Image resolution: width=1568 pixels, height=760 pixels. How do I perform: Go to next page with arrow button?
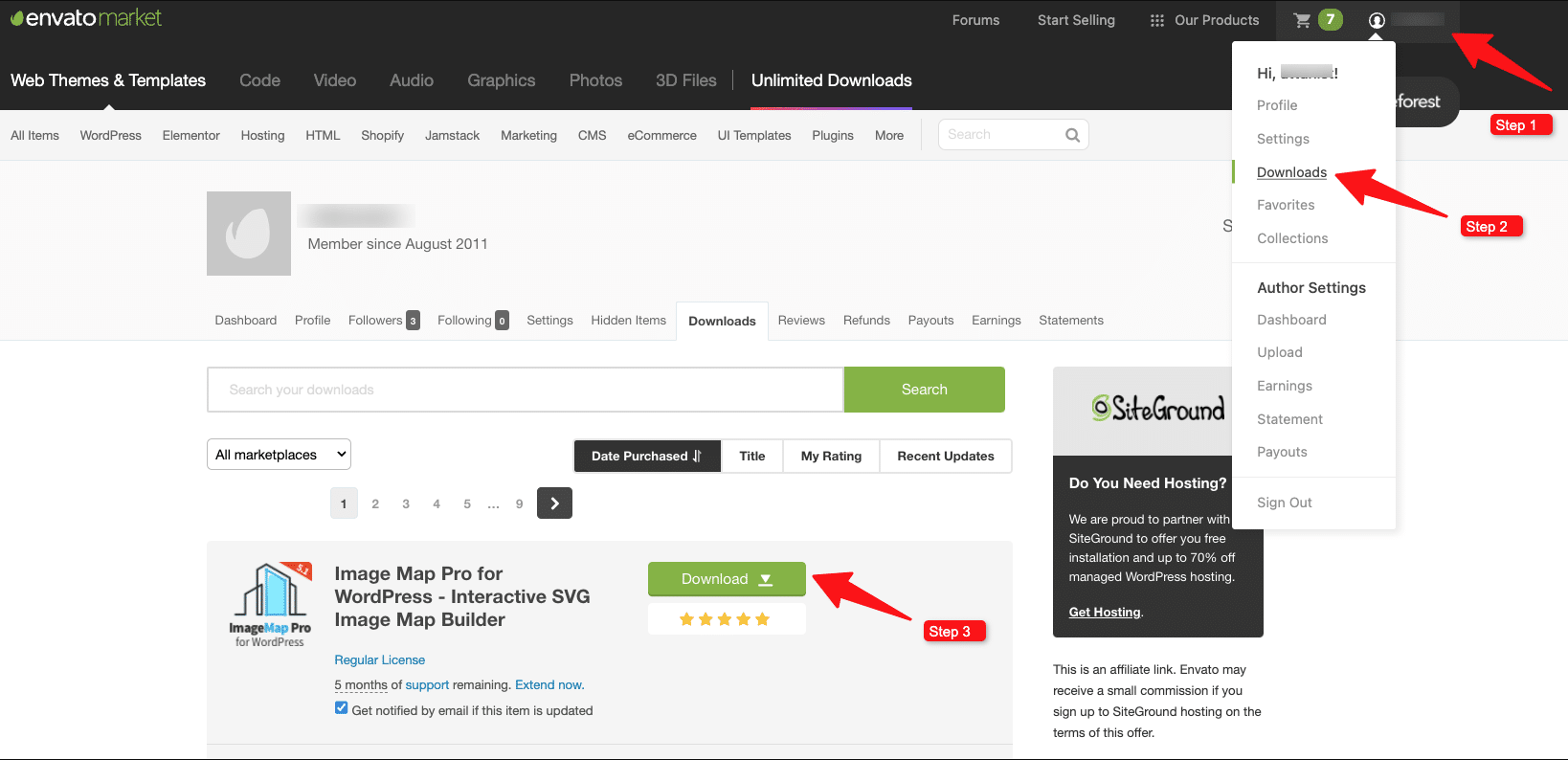coord(554,503)
